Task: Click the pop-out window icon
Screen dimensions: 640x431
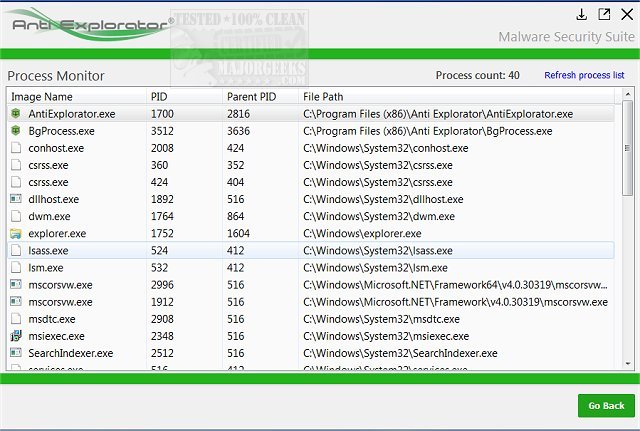Action: (604, 14)
